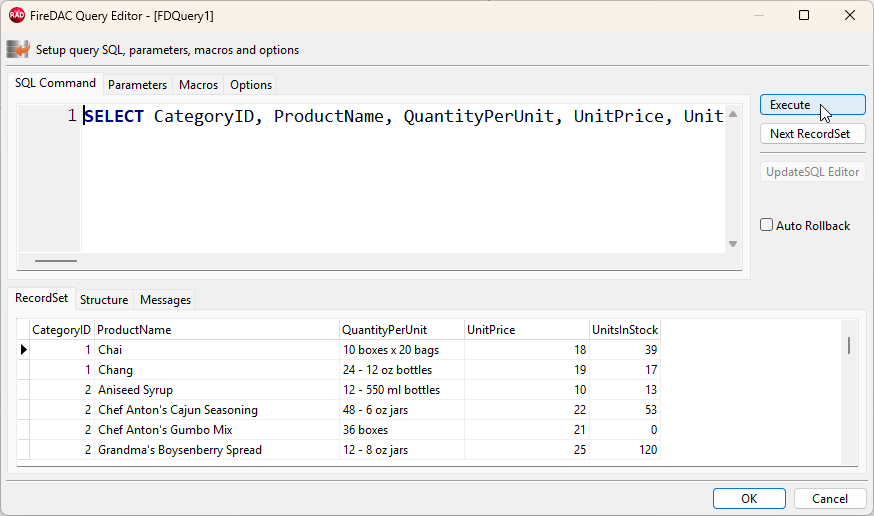Open the Macros tab
This screenshot has width=874, height=516.
tap(198, 85)
